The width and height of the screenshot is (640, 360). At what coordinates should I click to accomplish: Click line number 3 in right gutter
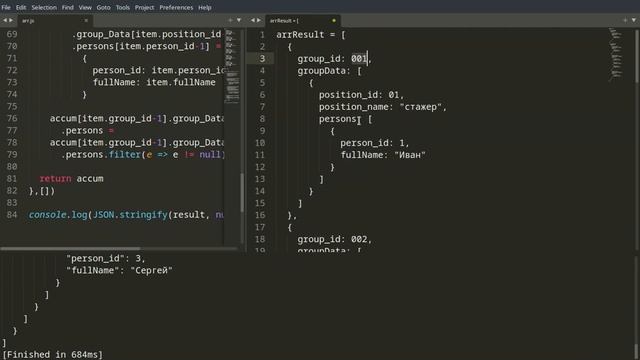coord(262,58)
